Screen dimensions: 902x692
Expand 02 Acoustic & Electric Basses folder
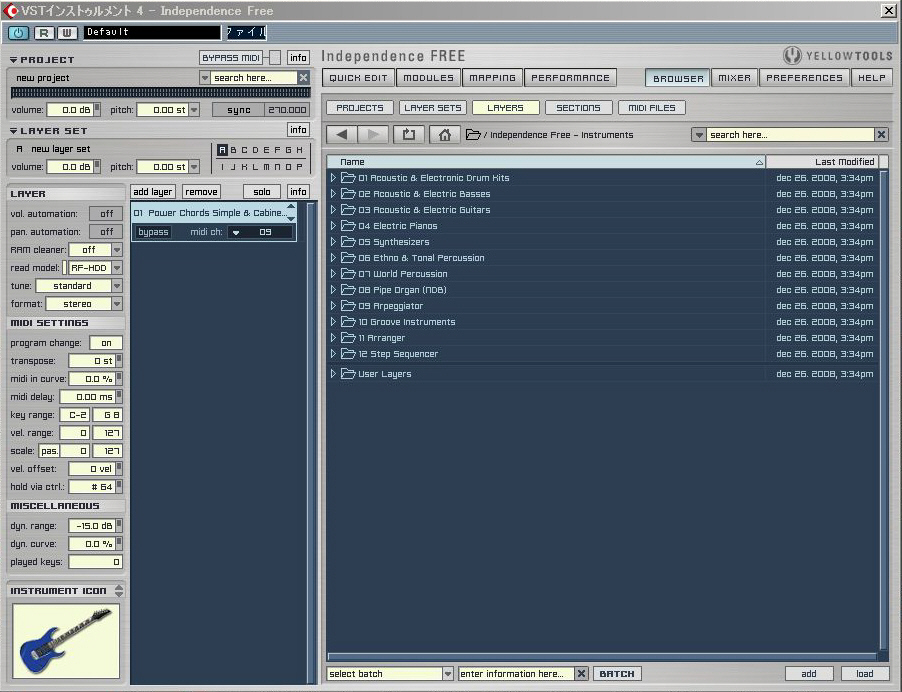332,194
